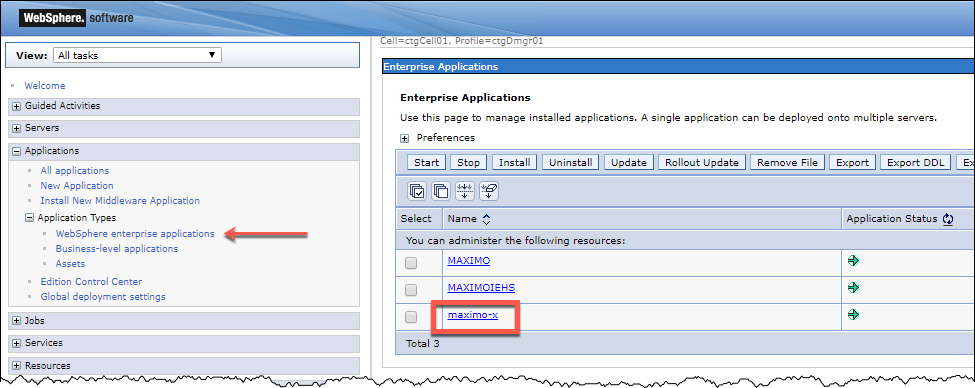
Task: Click the Select column header
Action: tap(416, 219)
